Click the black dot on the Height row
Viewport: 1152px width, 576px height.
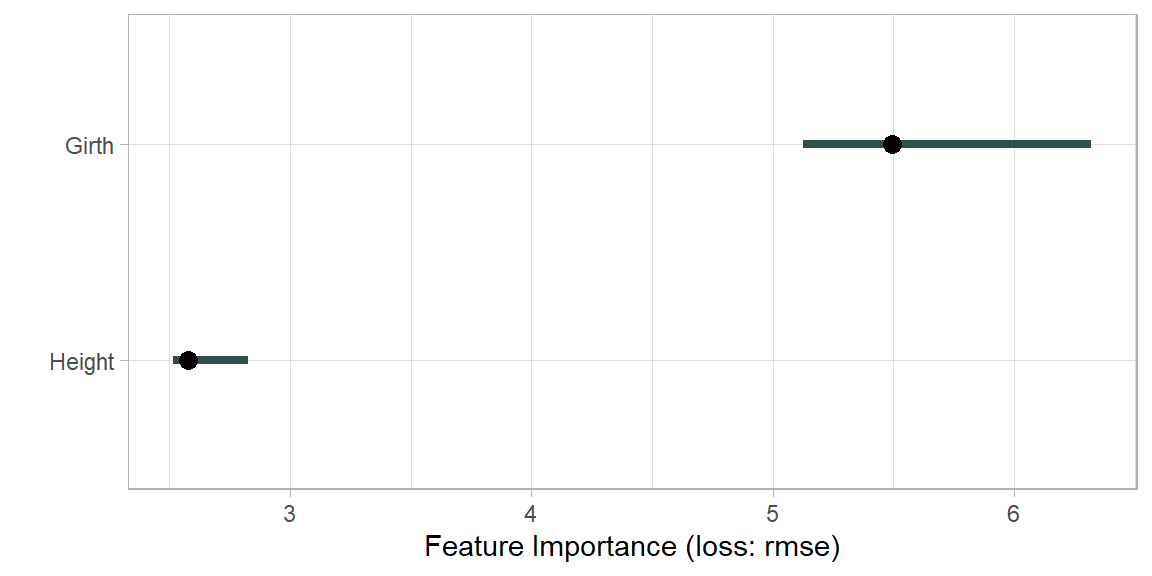pyautogui.click(x=188, y=360)
